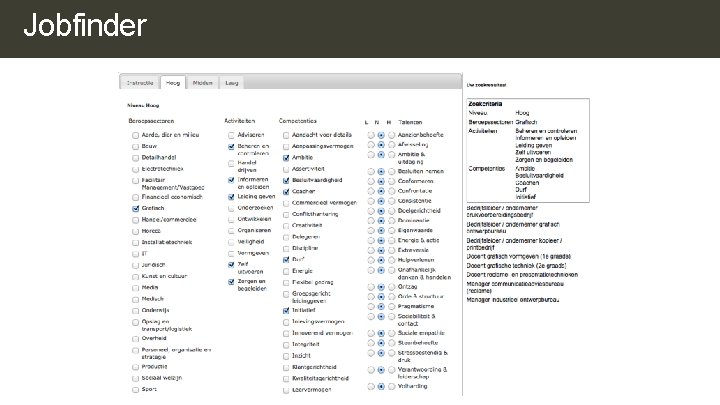Uncheck the Zelf uitvoeren activity

(231, 265)
